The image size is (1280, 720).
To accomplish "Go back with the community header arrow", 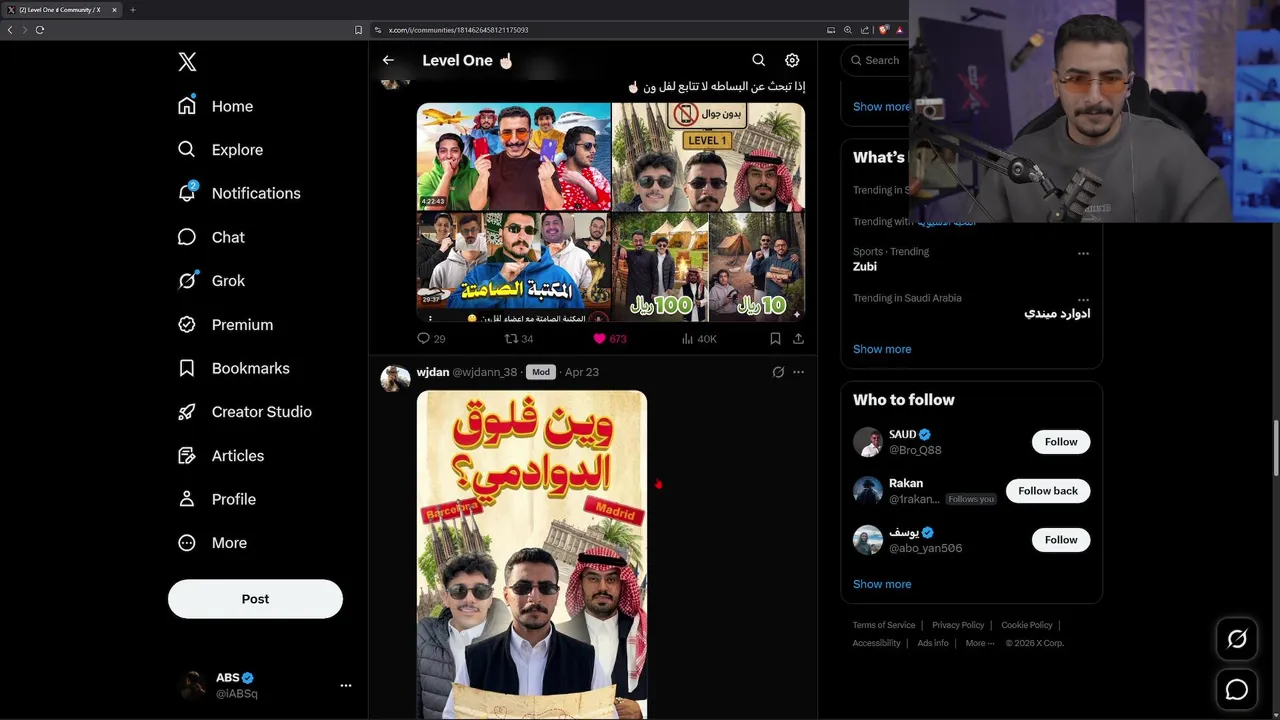I will coord(388,60).
